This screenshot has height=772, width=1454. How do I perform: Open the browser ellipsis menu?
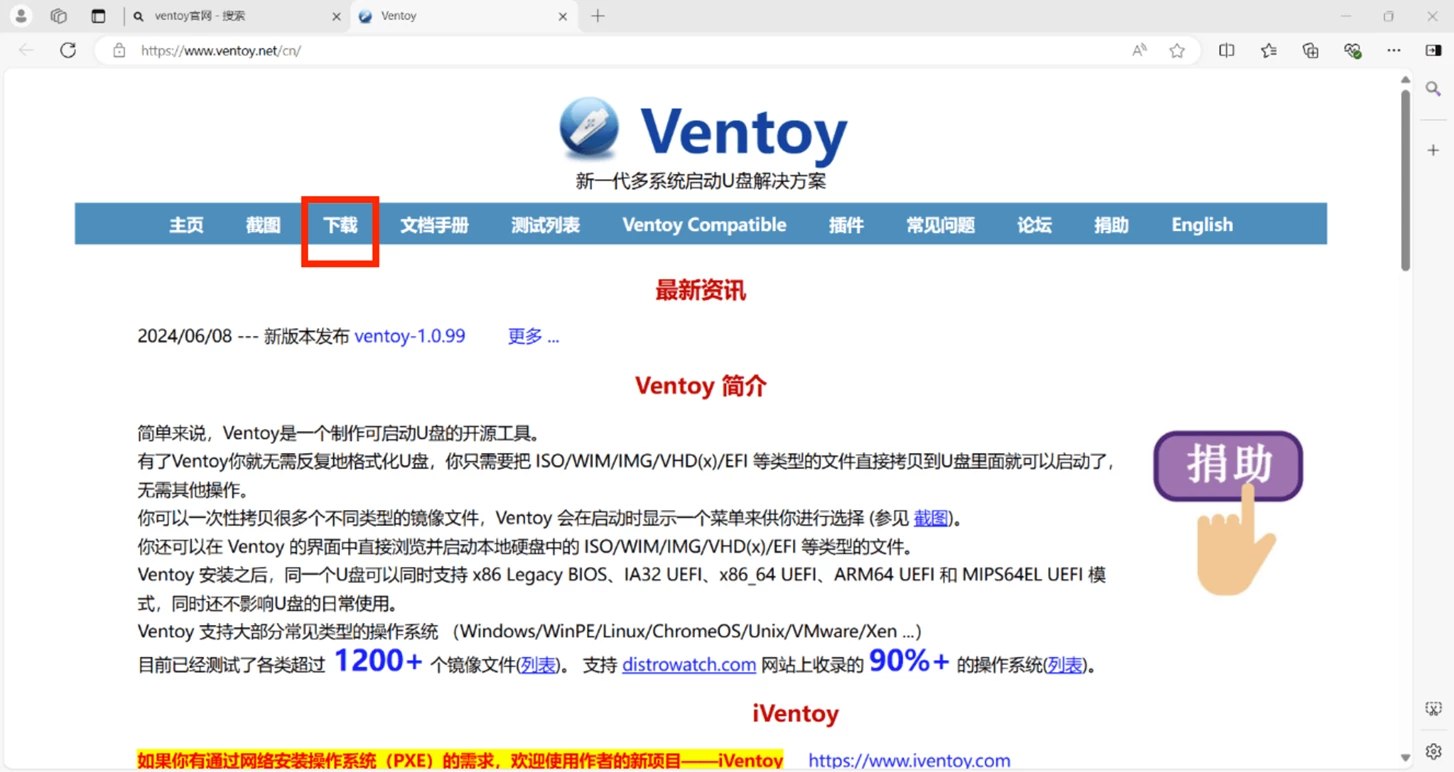[1393, 50]
